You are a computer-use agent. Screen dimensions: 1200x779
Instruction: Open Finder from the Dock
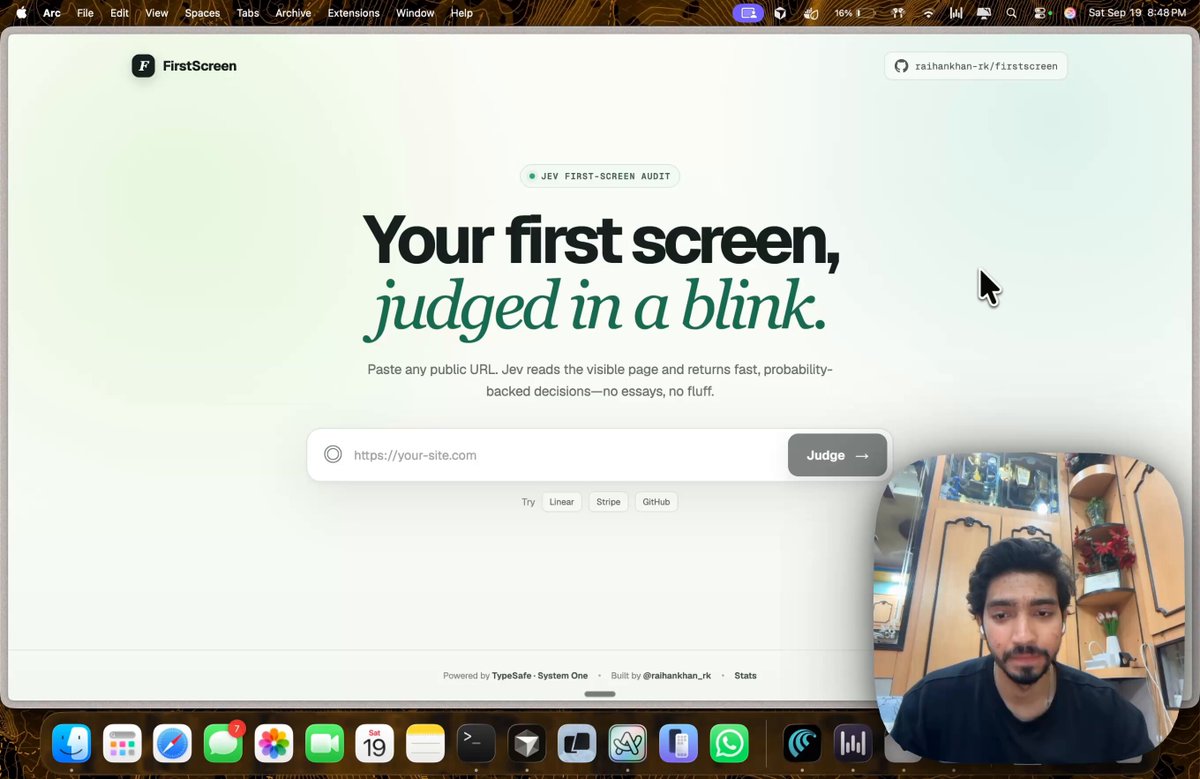(x=72, y=743)
